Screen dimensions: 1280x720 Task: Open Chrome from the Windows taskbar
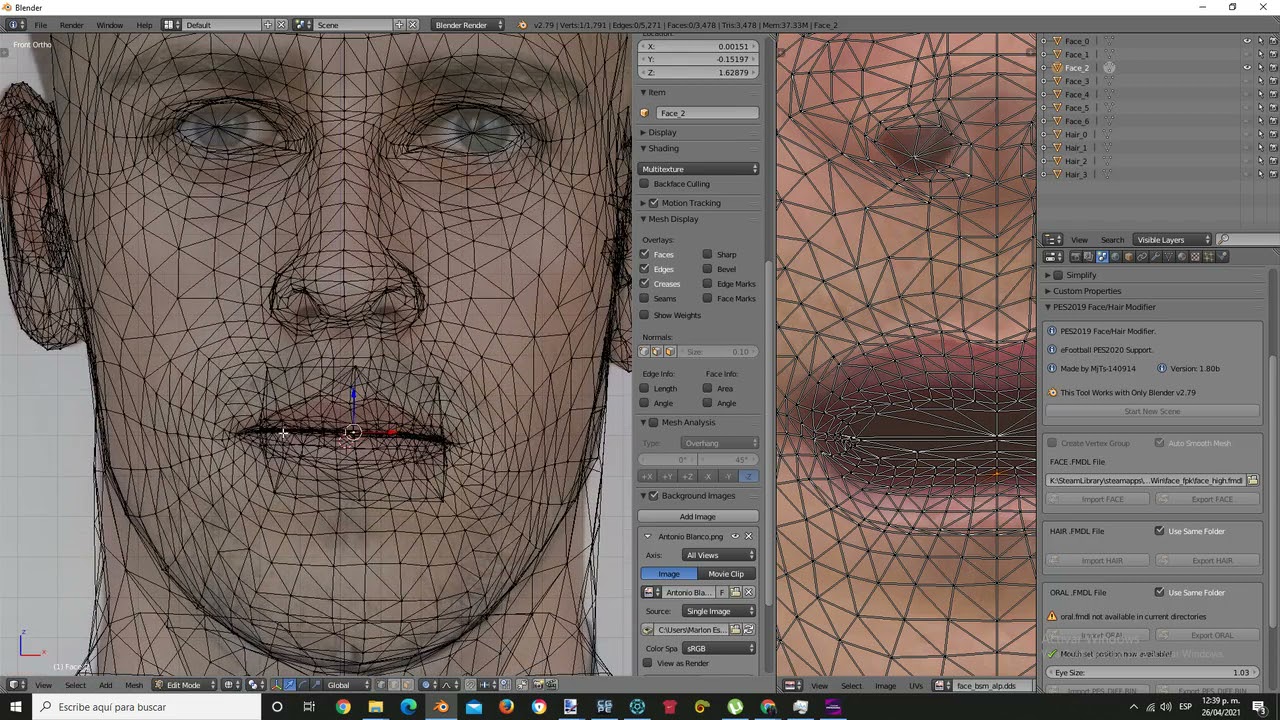coord(343,707)
